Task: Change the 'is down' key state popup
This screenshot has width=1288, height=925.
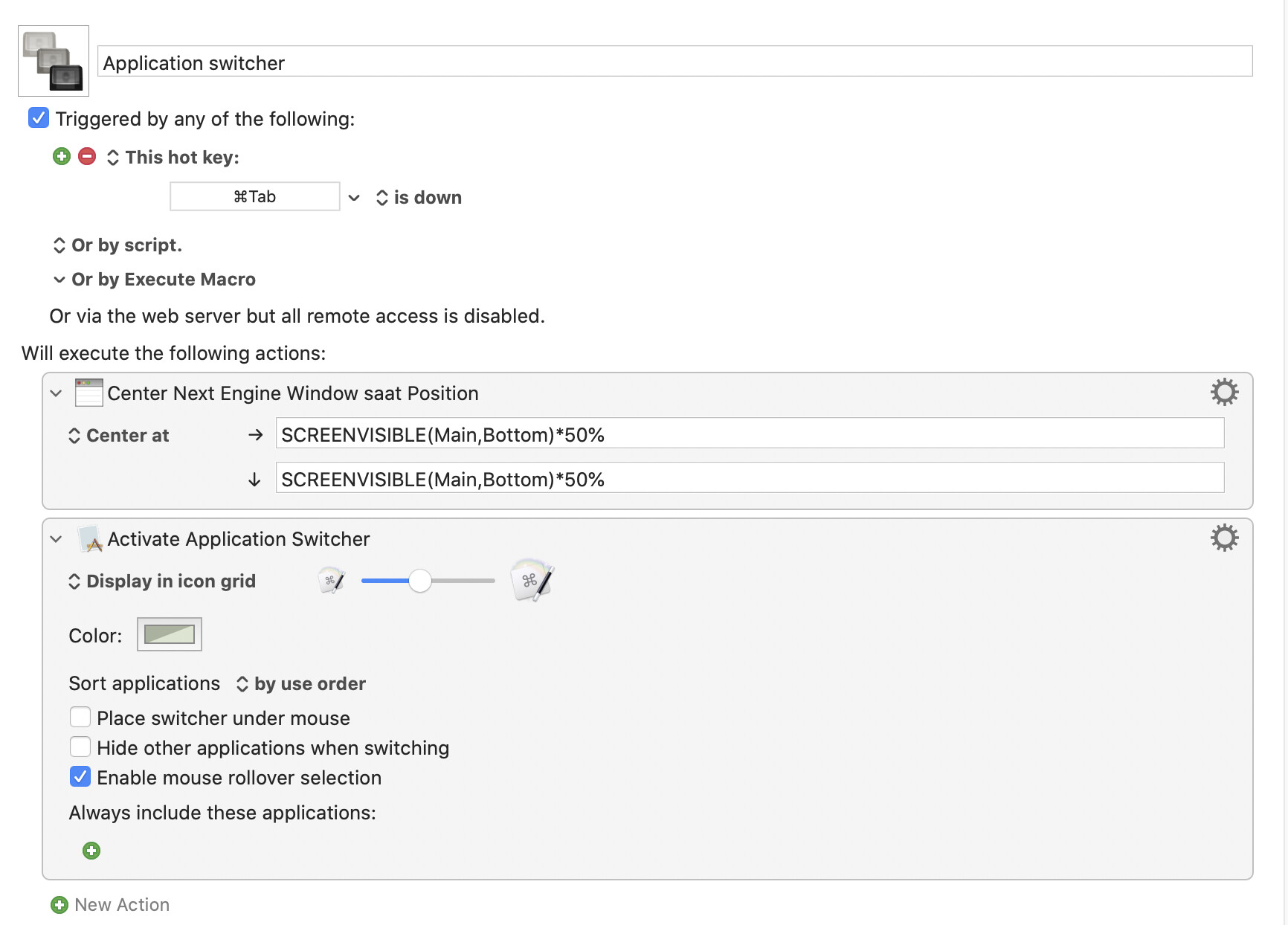Action: click(419, 198)
